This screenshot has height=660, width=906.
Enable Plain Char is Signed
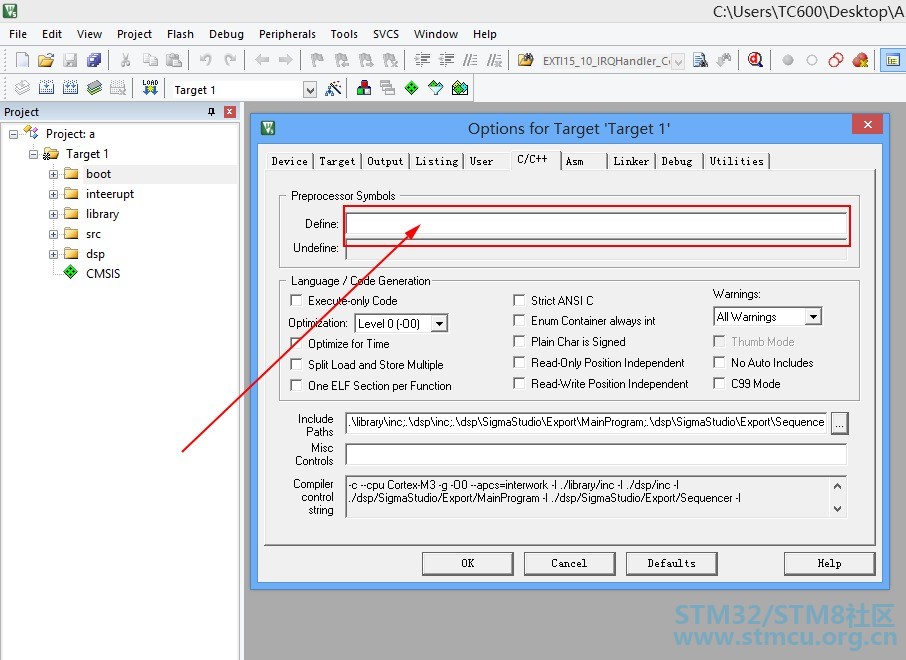coord(519,342)
